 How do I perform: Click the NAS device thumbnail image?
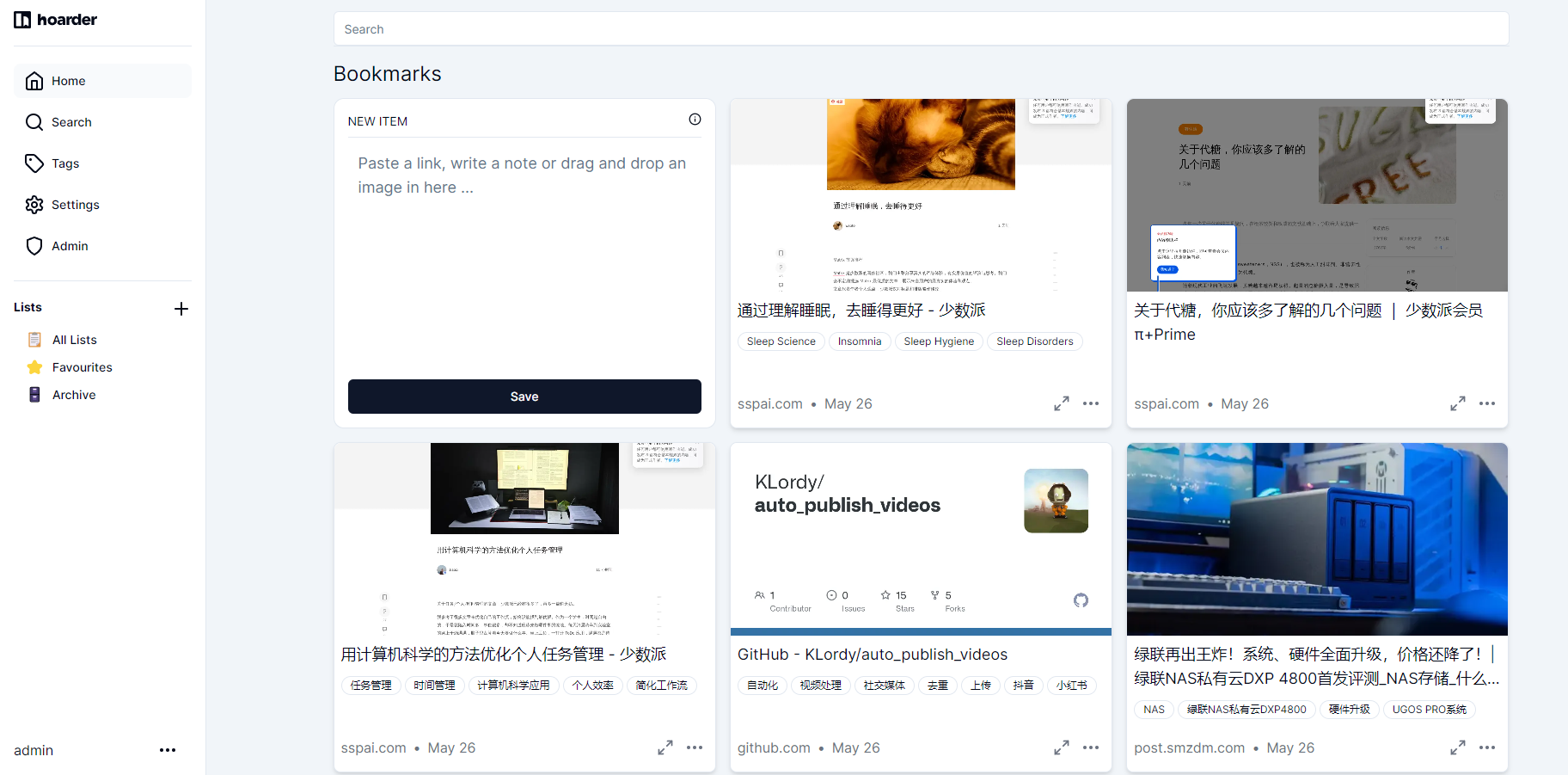click(x=1317, y=539)
